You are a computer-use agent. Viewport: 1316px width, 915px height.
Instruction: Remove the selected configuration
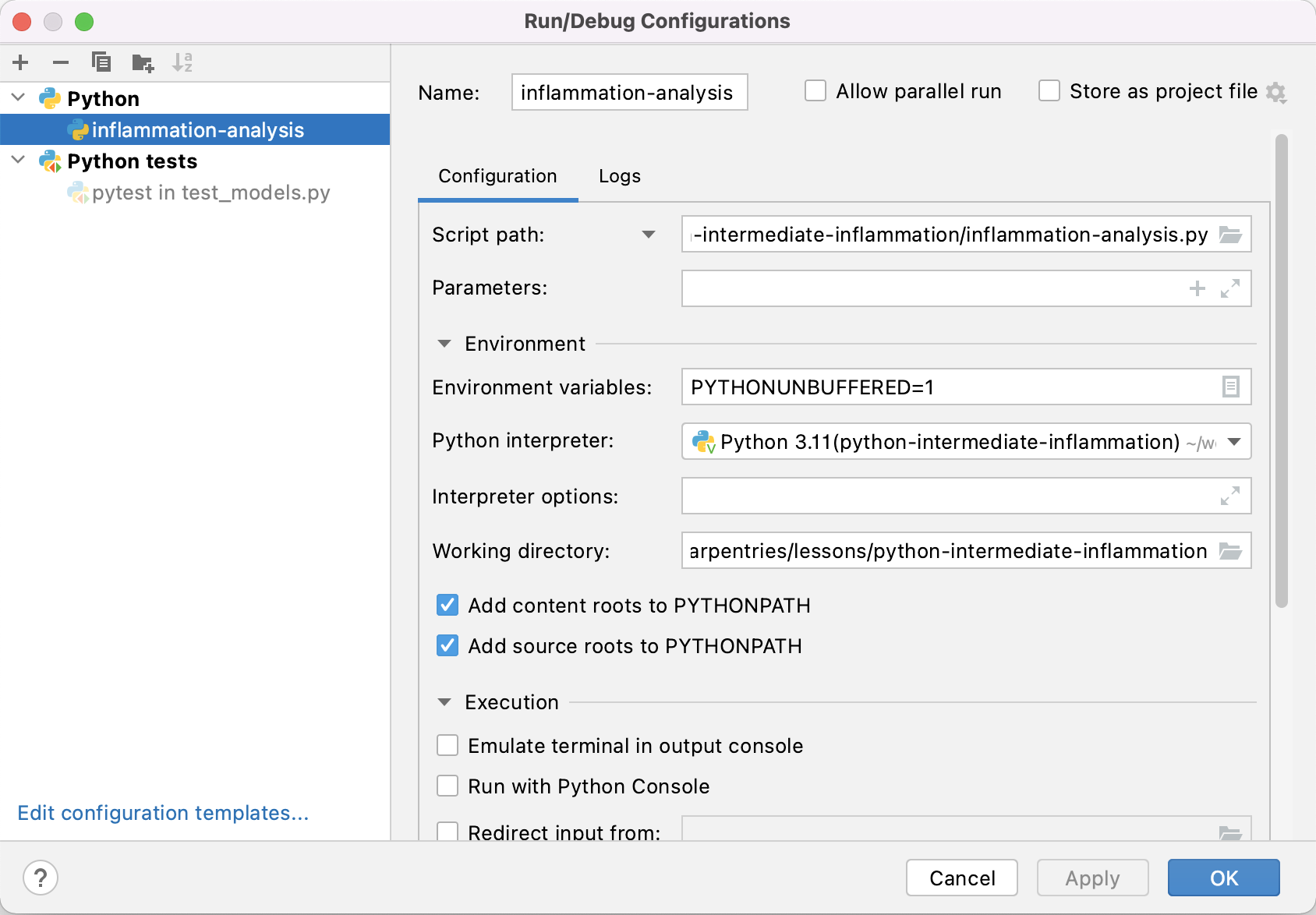(61, 62)
